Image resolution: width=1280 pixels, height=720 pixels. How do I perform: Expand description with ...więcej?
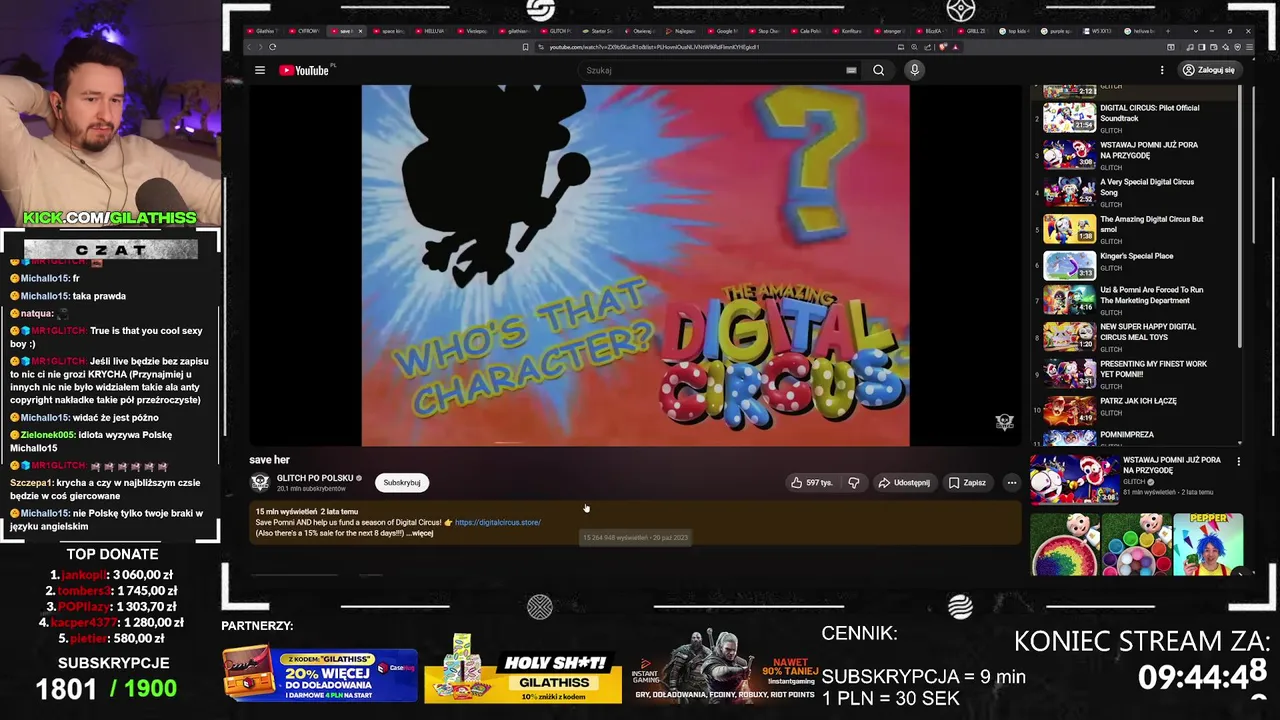click(420, 533)
